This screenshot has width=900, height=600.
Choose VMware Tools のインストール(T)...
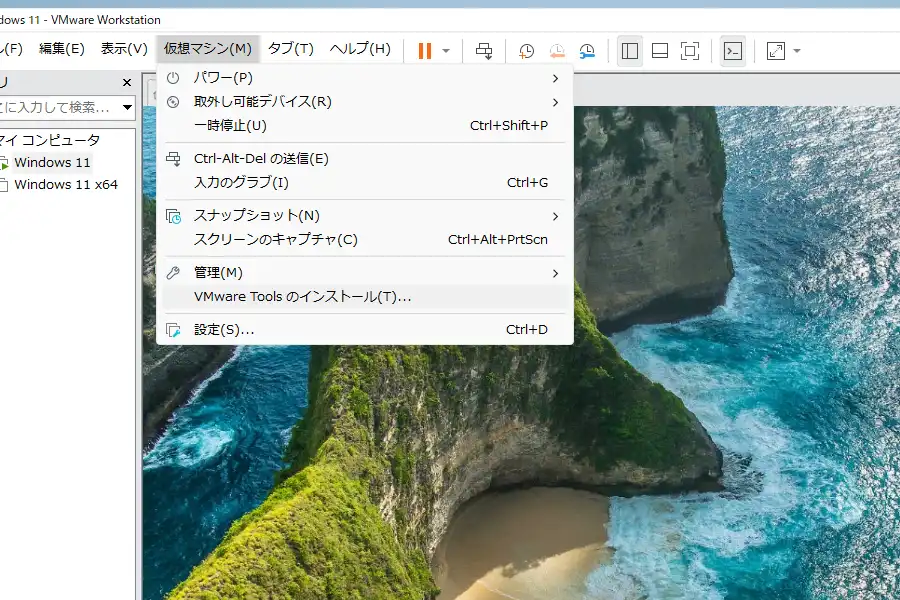[x=364, y=296]
